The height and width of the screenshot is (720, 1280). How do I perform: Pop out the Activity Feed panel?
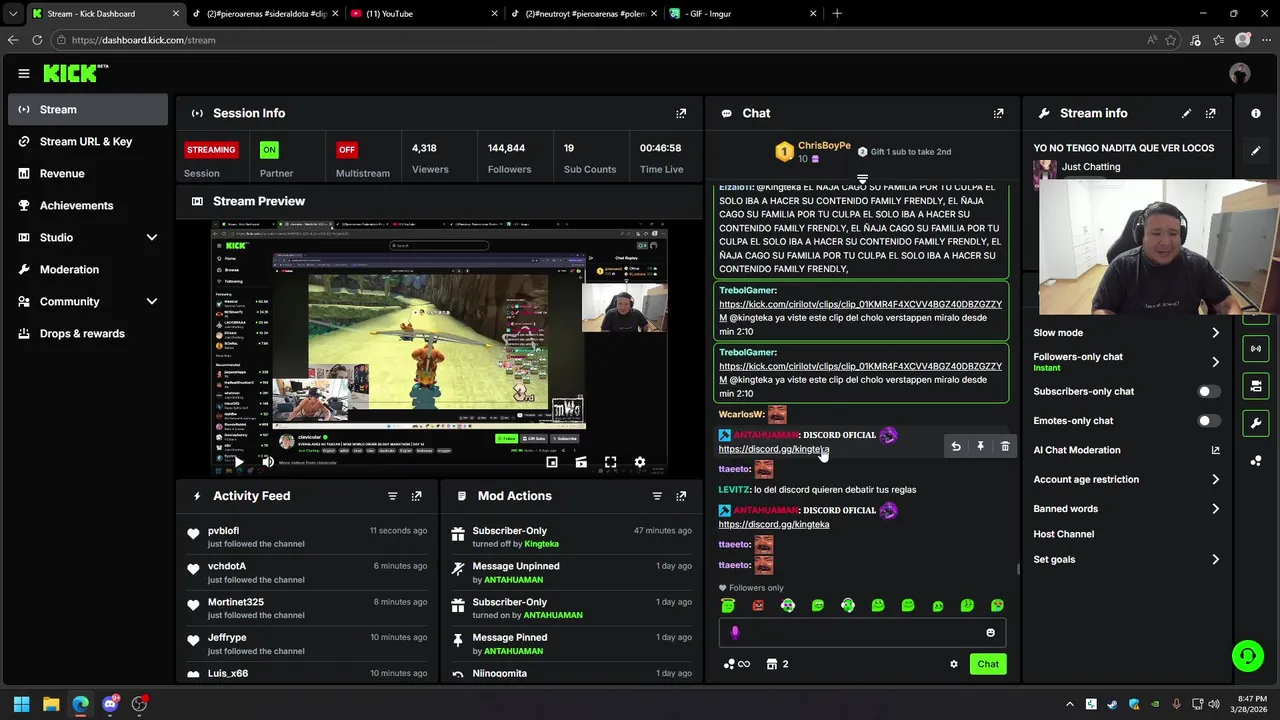click(x=417, y=496)
